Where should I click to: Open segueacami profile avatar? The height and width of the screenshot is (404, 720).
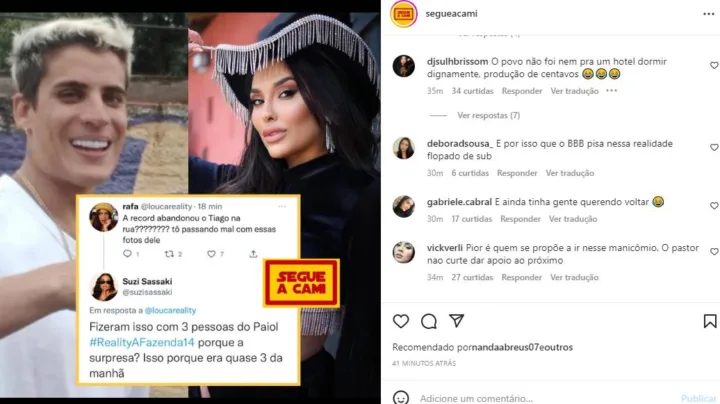[x=403, y=14]
